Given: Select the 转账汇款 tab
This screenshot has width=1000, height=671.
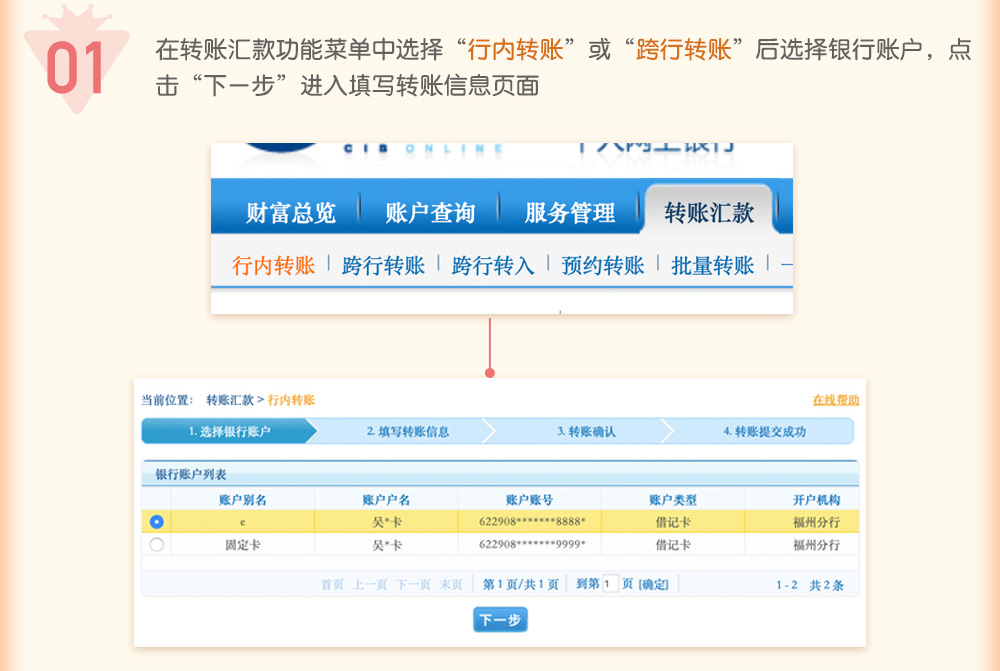Looking at the screenshot, I should tap(709, 212).
